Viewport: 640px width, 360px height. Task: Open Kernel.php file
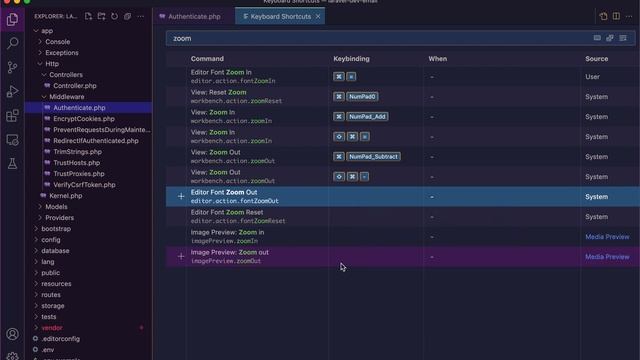65,196
